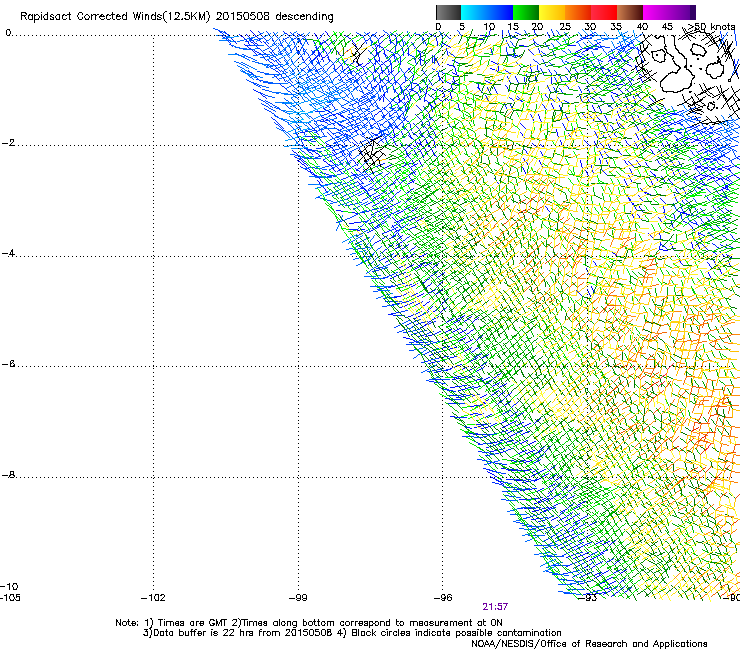Click the -10 latitude axis label
The image size is (740, 650).
[10, 586]
